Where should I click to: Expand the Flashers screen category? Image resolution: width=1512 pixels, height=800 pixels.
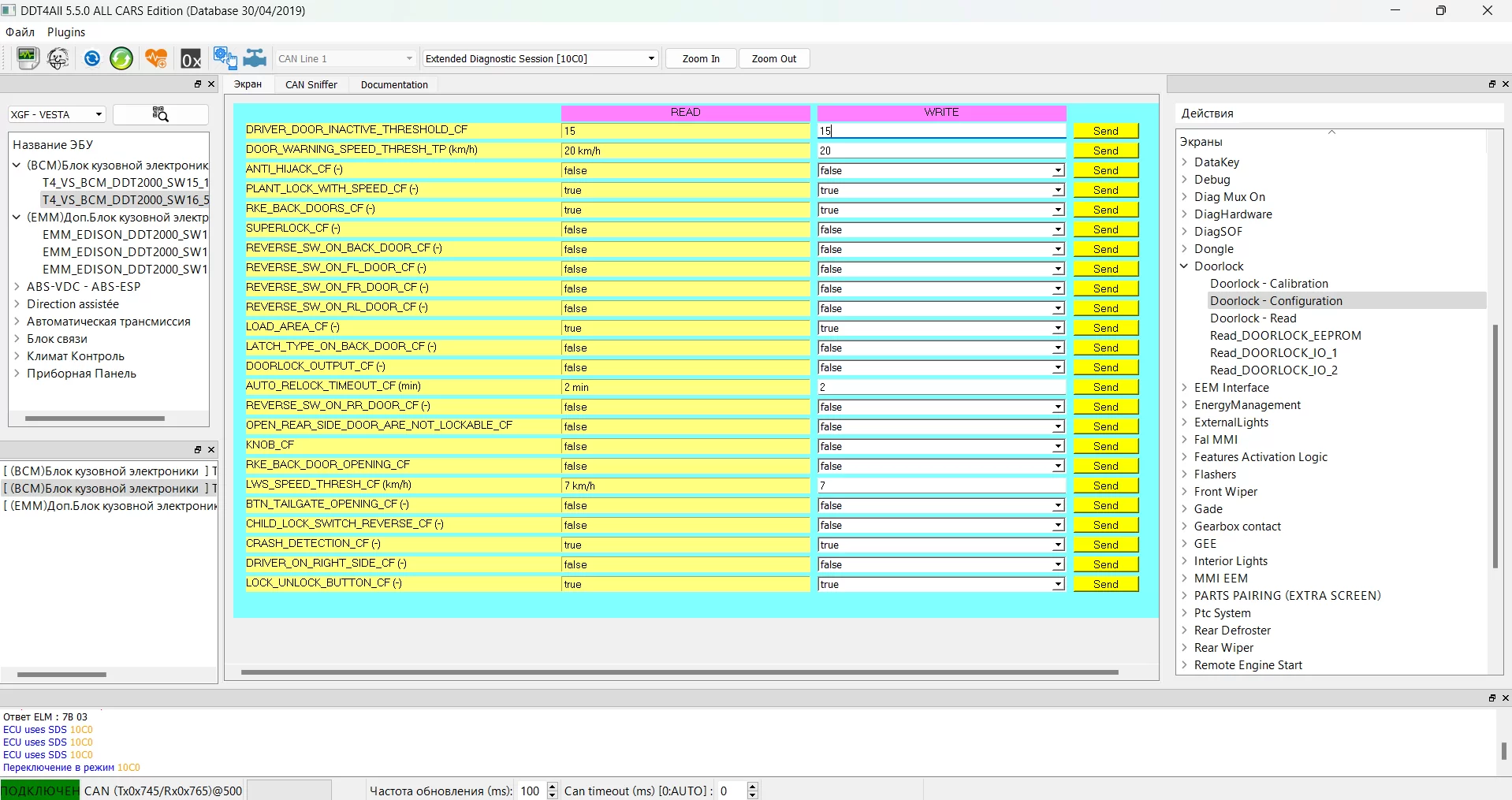click(1184, 474)
